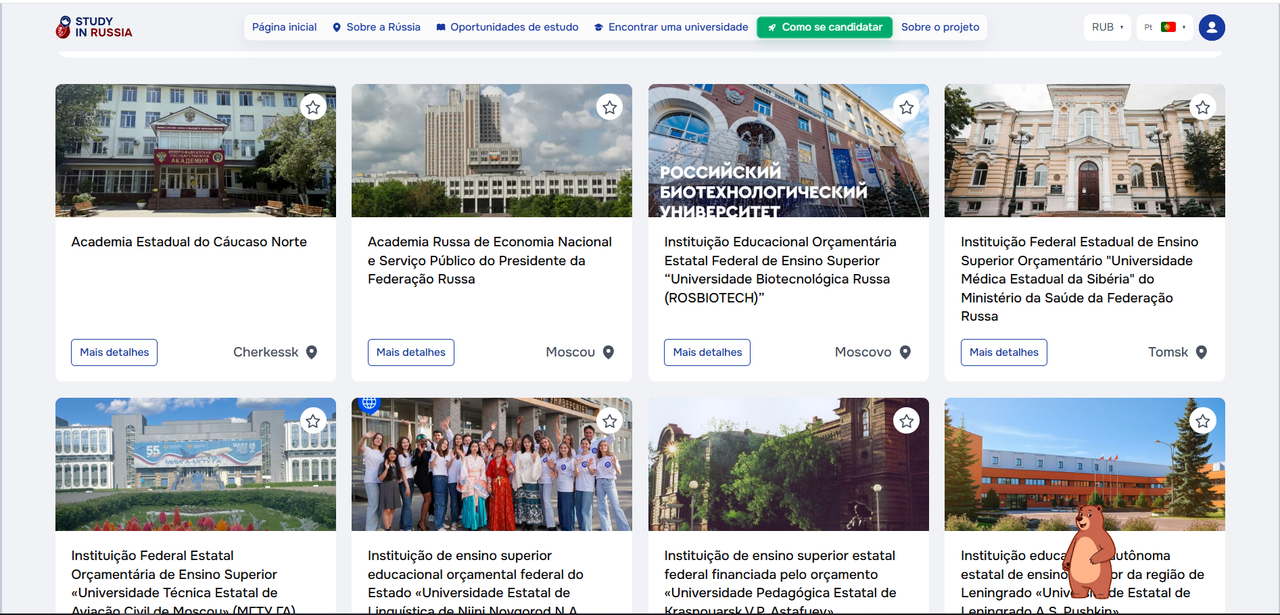Click the Tomsk location pin icon
This screenshot has width=1280, height=615.
click(x=1201, y=352)
